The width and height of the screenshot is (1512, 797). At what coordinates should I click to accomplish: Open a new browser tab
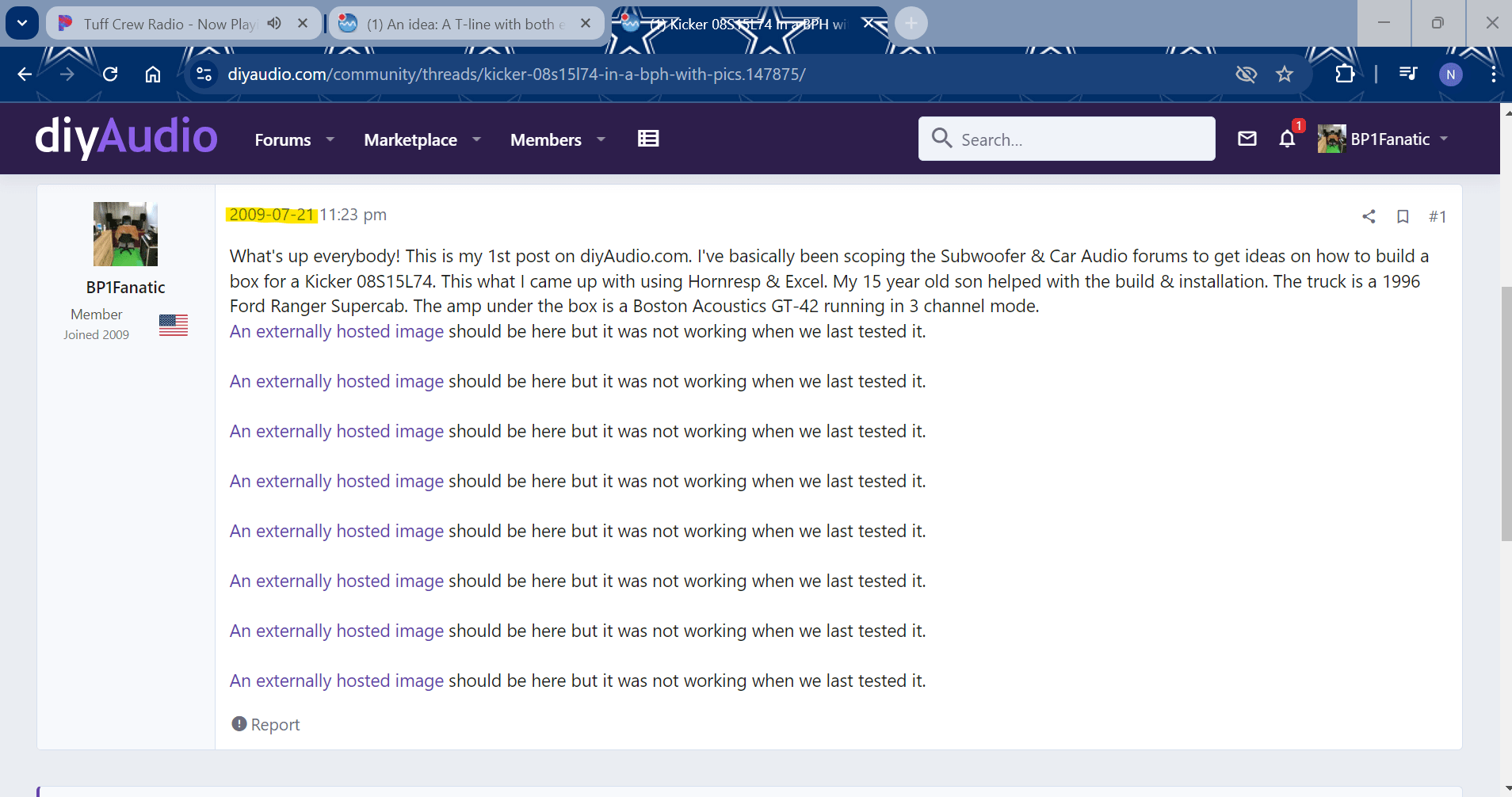[x=911, y=24]
